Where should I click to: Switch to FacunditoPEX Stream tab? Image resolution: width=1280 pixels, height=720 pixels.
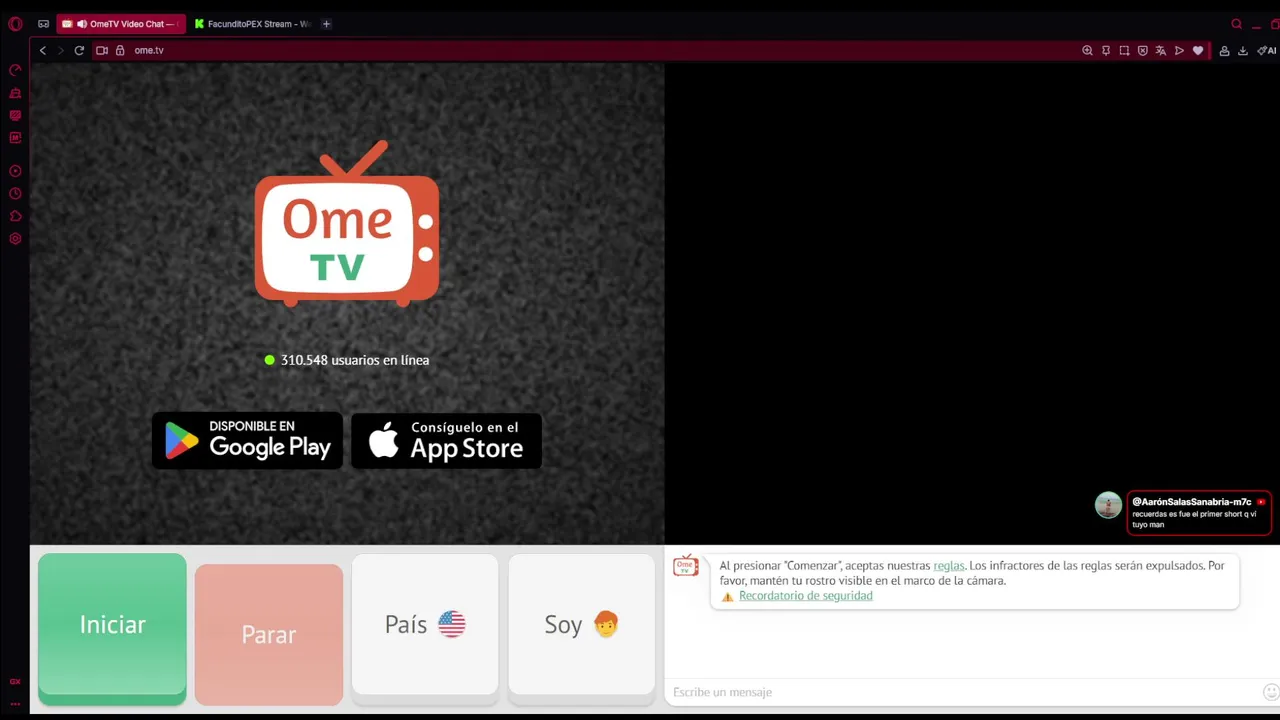[253, 24]
